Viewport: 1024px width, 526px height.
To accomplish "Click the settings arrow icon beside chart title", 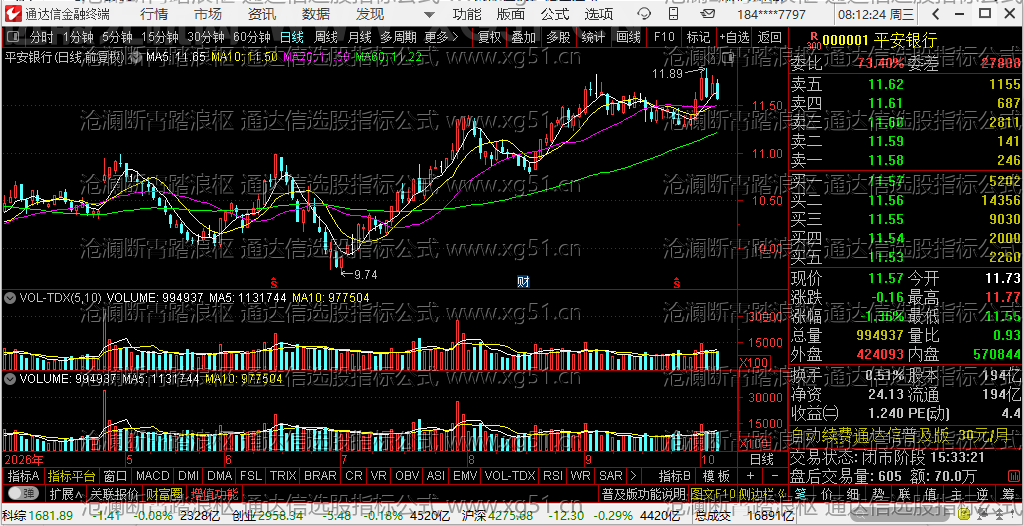I will (x=136, y=57).
